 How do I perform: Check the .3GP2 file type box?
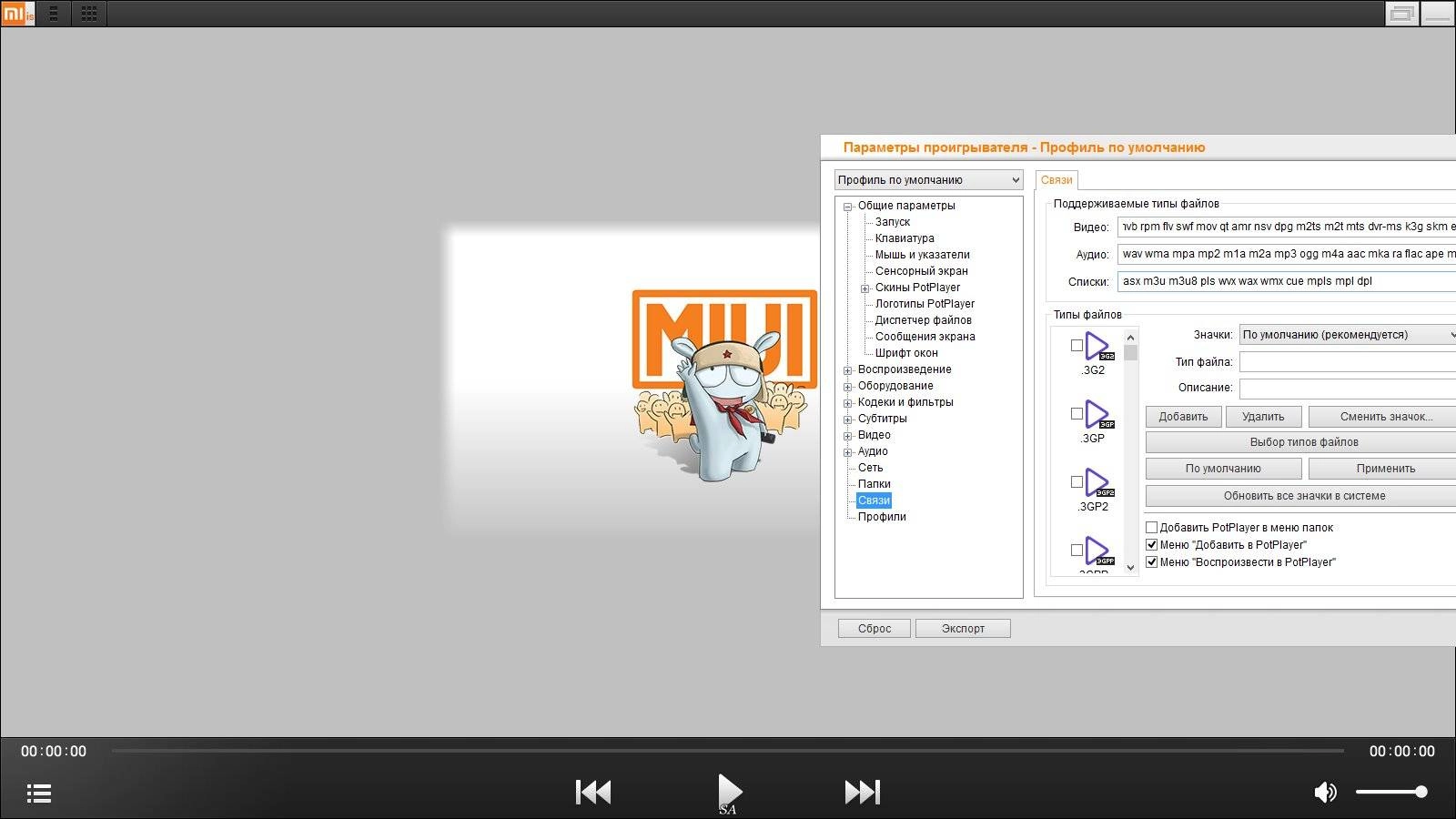pyautogui.click(x=1077, y=482)
